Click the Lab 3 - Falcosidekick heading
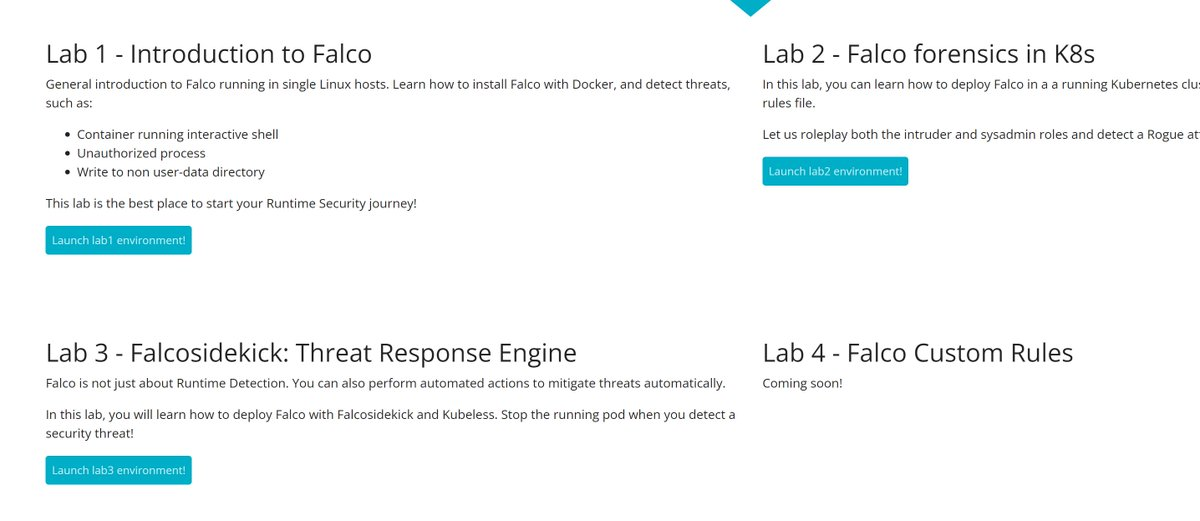Viewport: 1200px width, 521px height. 311,353
